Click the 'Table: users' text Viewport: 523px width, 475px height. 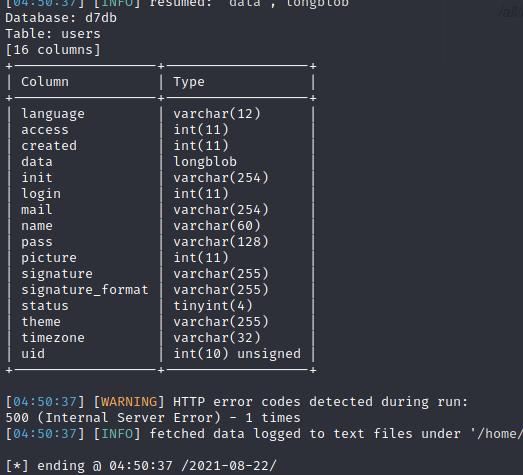click(x=53, y=34)
